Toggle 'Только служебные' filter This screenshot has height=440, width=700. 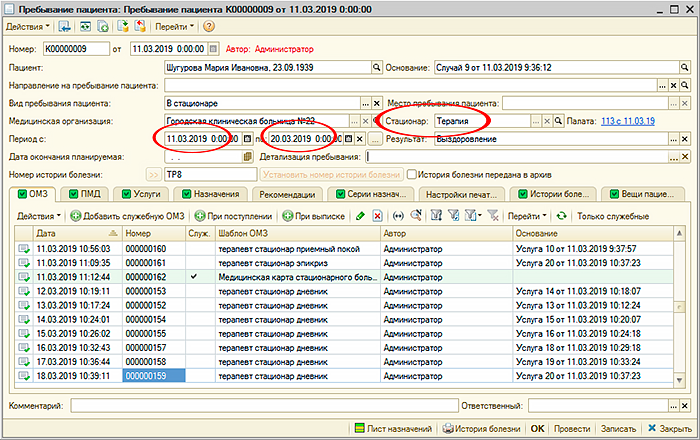click(x=612, y=216)
